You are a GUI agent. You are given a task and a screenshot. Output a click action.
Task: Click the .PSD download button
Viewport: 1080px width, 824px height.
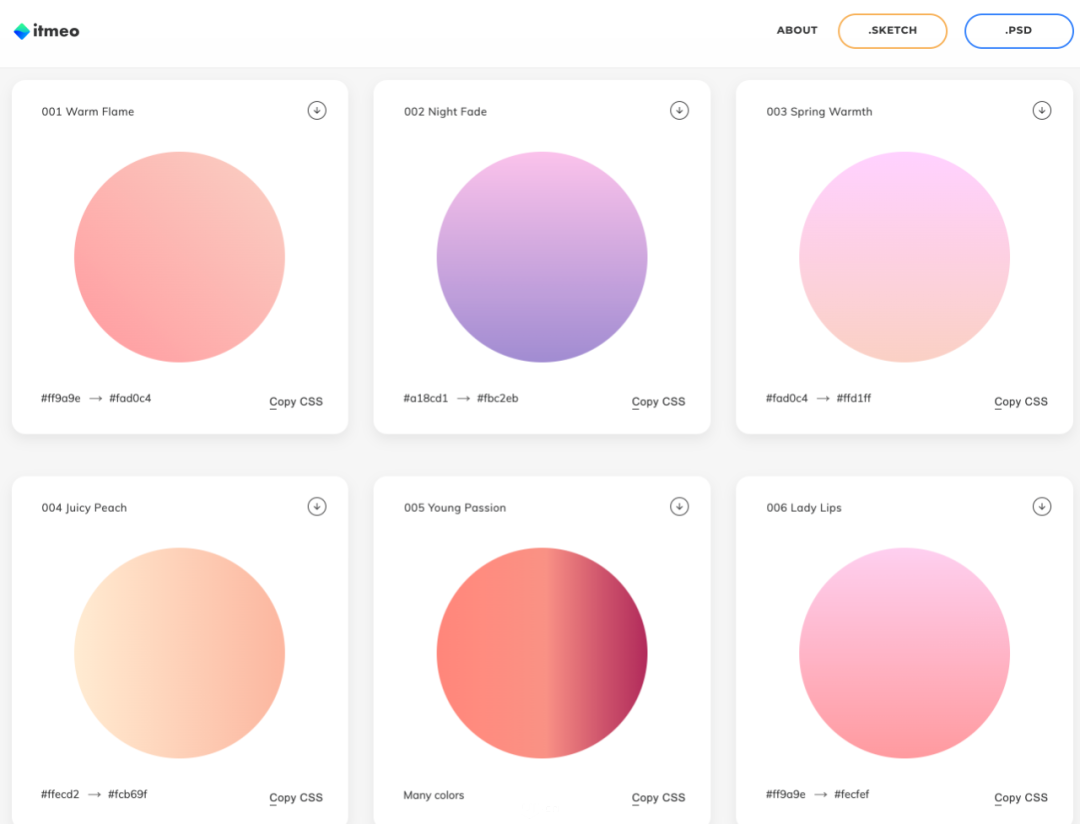point(1018,31)
